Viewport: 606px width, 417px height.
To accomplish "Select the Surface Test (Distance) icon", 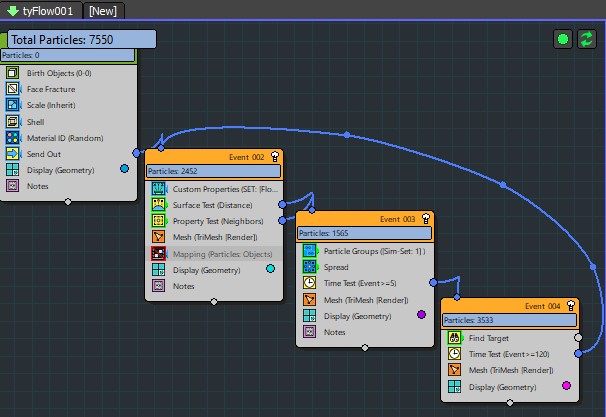I will click(x=158, y=205).
